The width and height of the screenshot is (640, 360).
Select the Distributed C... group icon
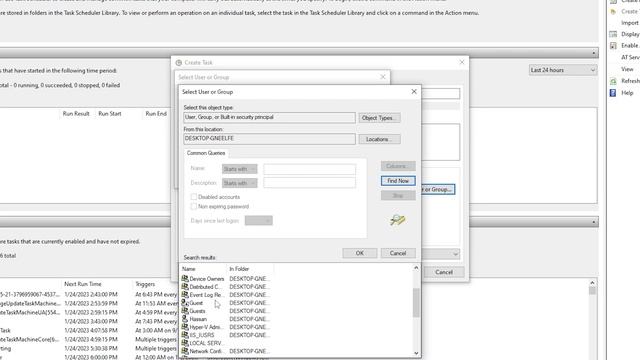[185, 287]
